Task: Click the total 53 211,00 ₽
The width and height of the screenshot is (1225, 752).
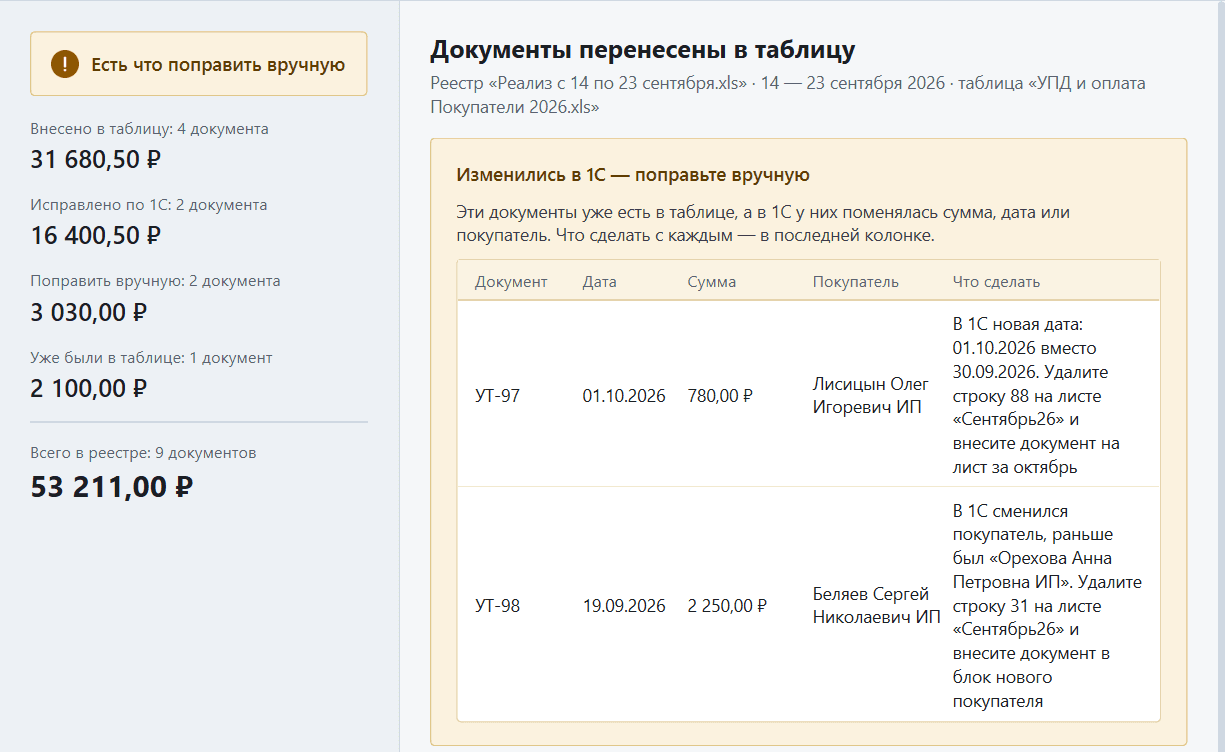Action: tap(112, 487)
